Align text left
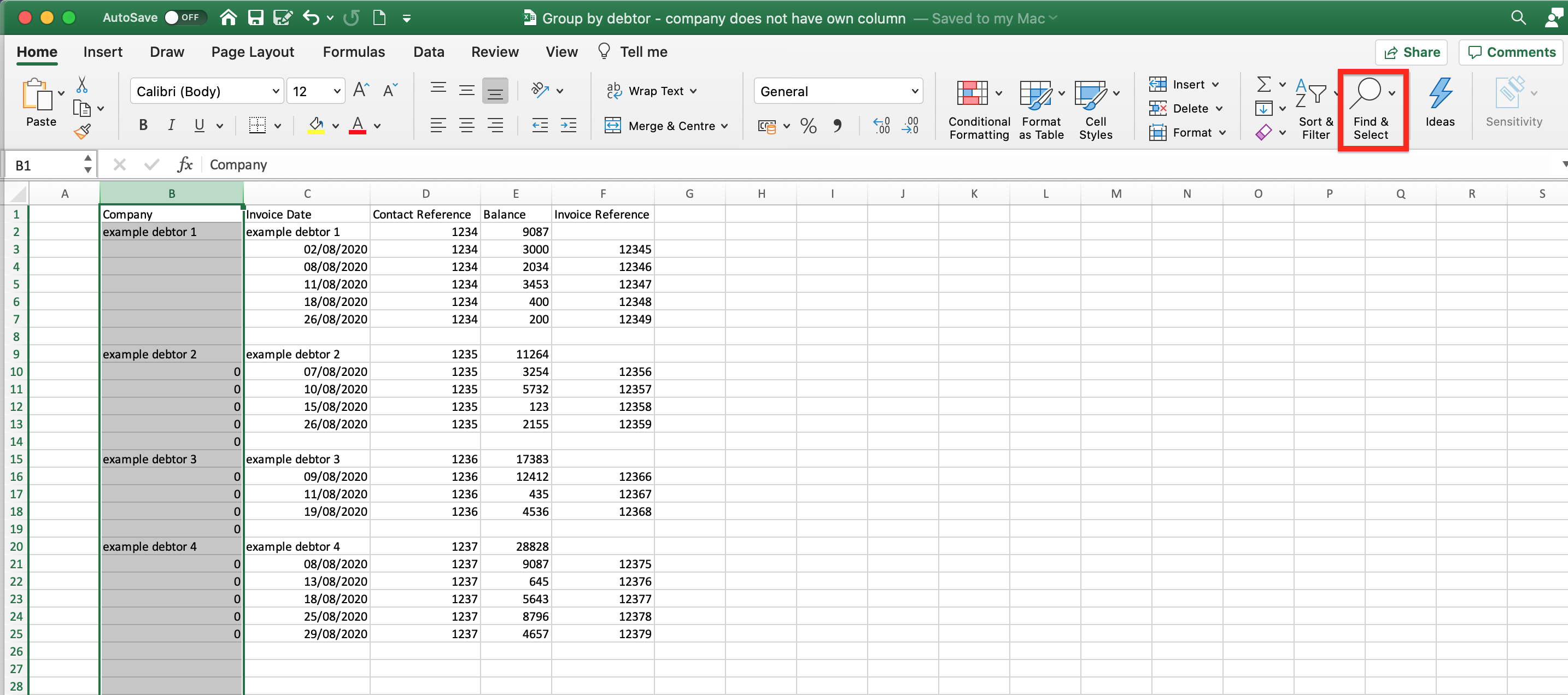The image size is (1568, 695). (x=438, y=125)
